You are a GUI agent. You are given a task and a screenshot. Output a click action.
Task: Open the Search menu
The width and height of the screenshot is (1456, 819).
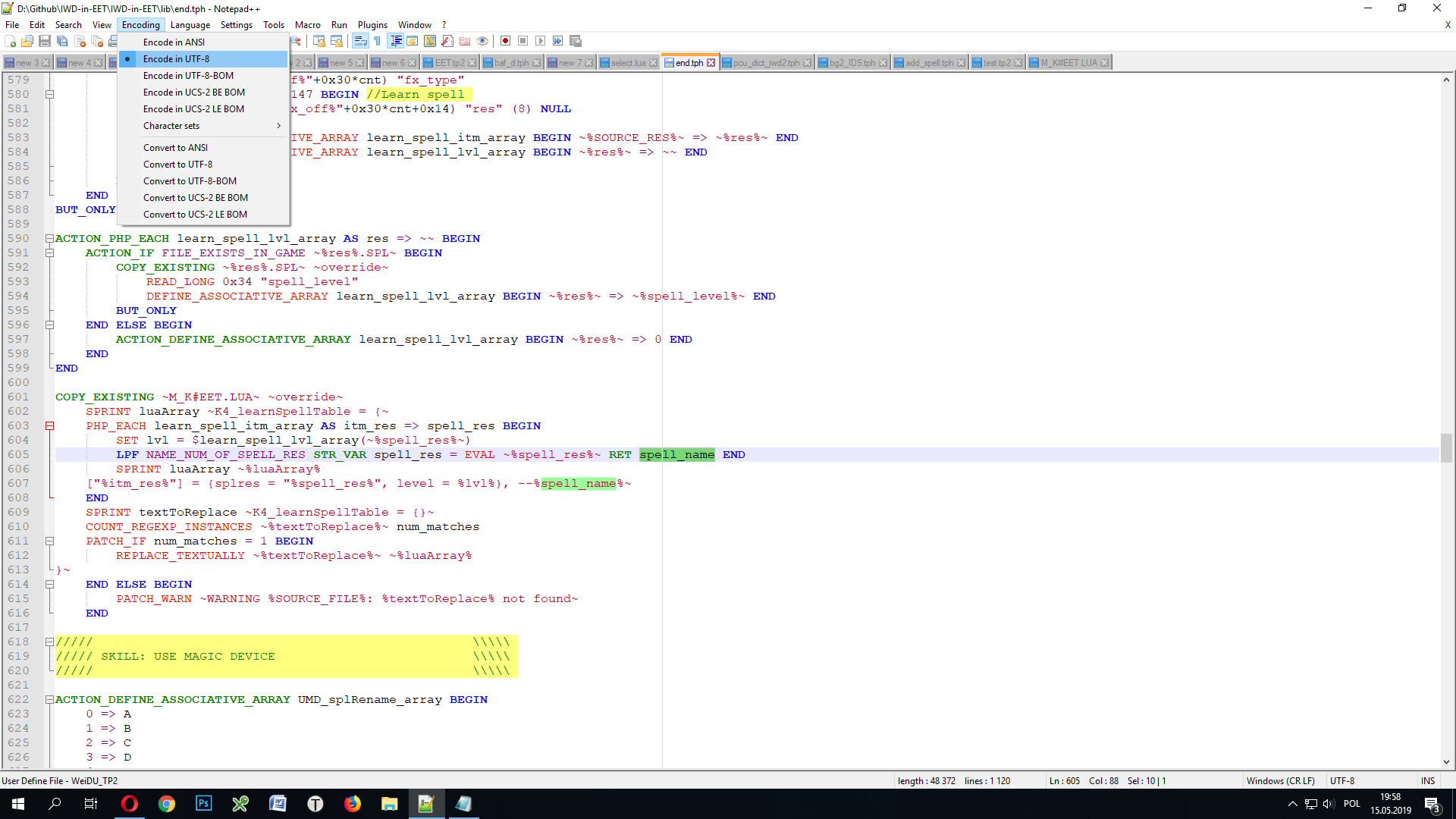pyautogui.click(x=68, y=25)
